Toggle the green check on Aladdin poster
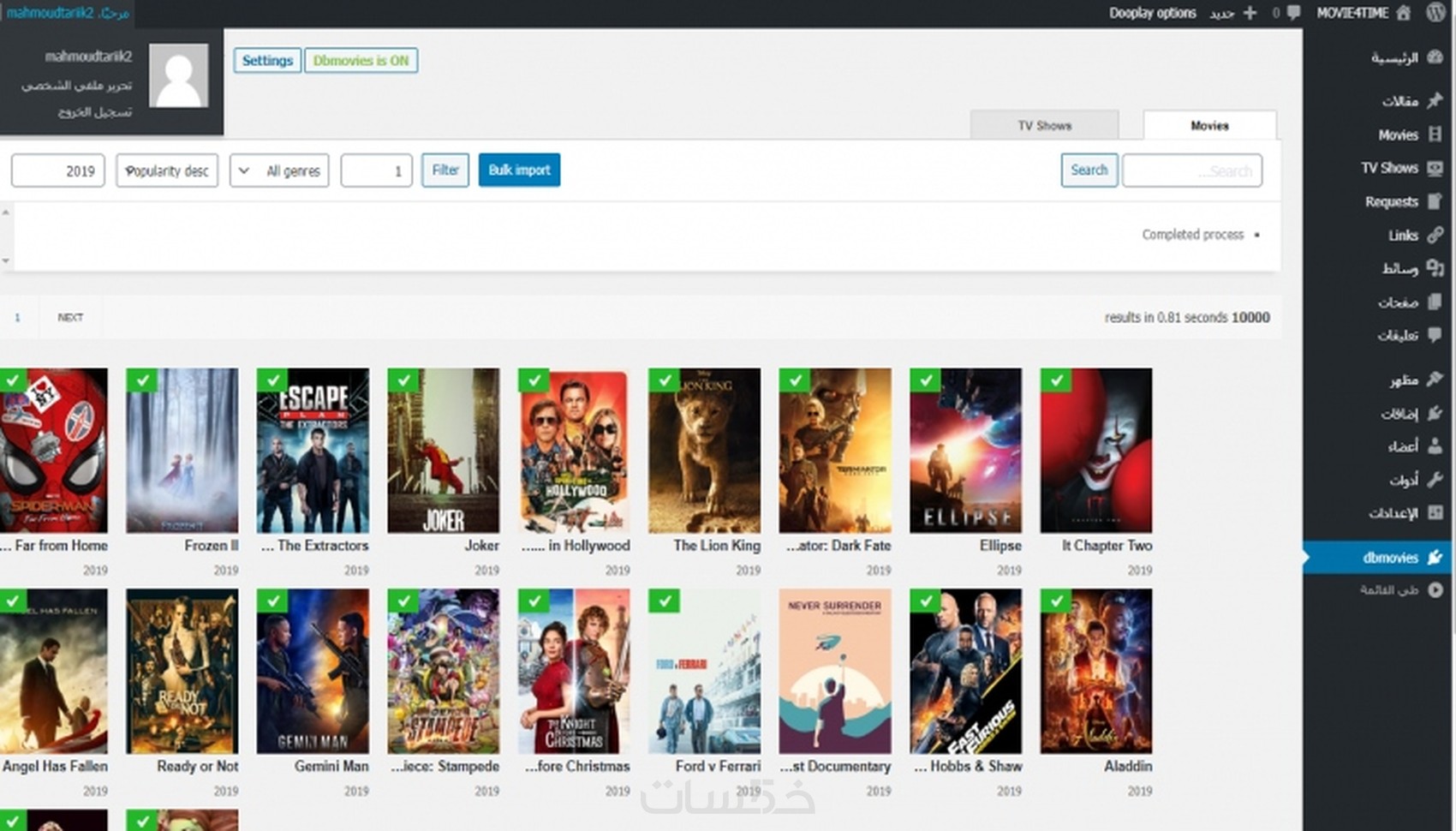 click(x=1056, y=601)
